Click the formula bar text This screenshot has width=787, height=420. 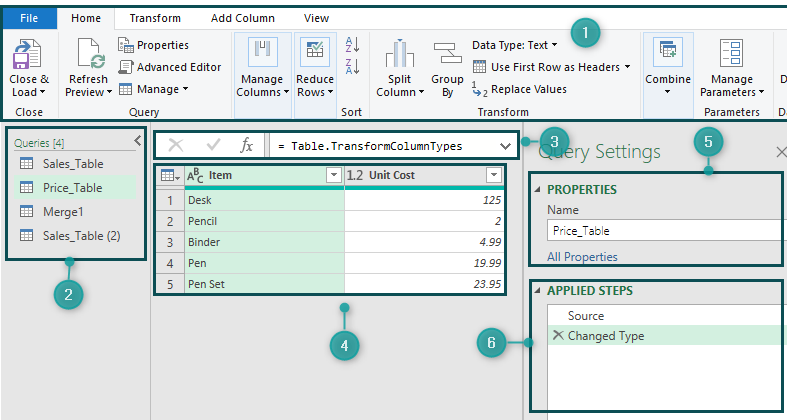tap(370, 146)
